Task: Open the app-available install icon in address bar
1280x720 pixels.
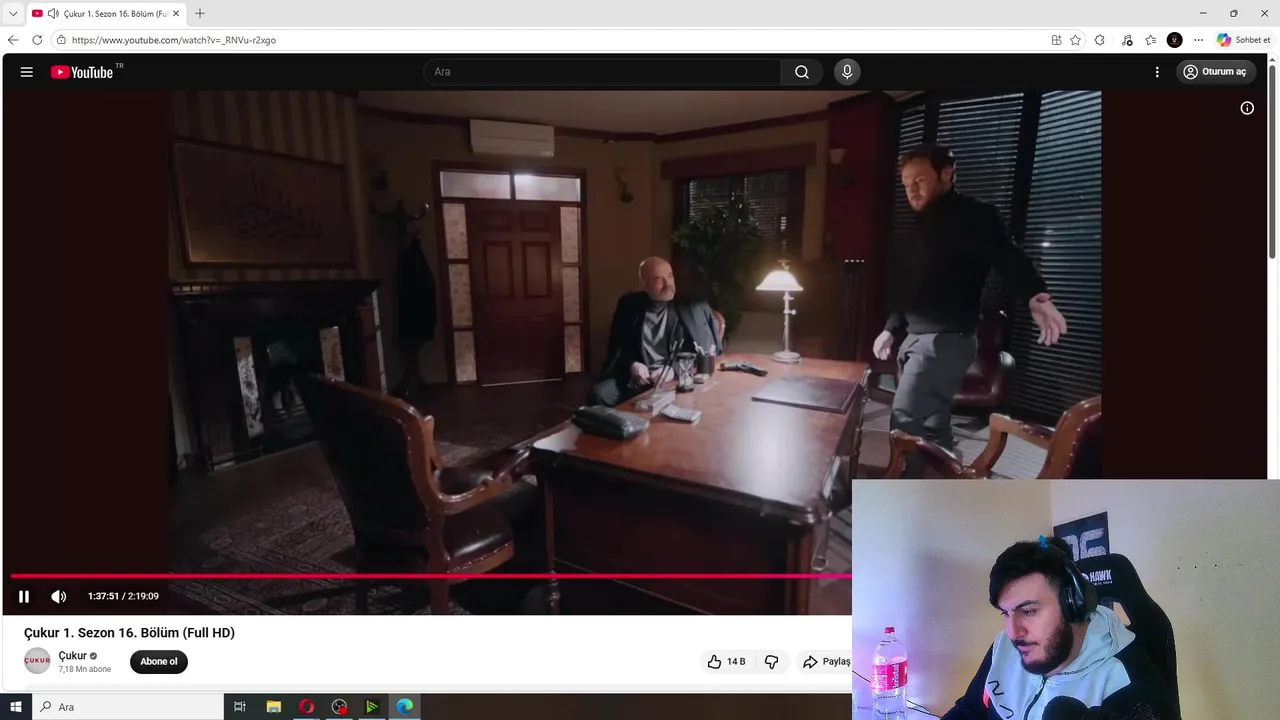Action: (1056, 40)
